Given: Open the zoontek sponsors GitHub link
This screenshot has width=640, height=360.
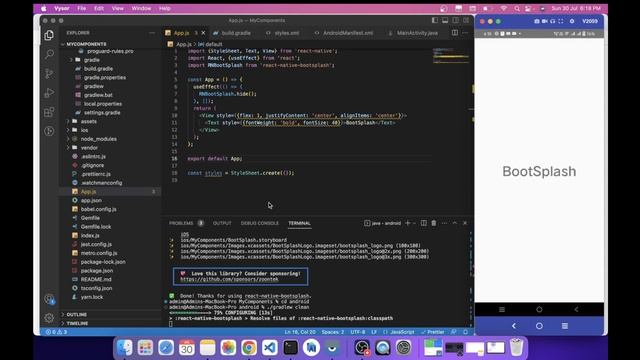Looking at the screenshot, I should pyautogui.click(x=229, y=279).
